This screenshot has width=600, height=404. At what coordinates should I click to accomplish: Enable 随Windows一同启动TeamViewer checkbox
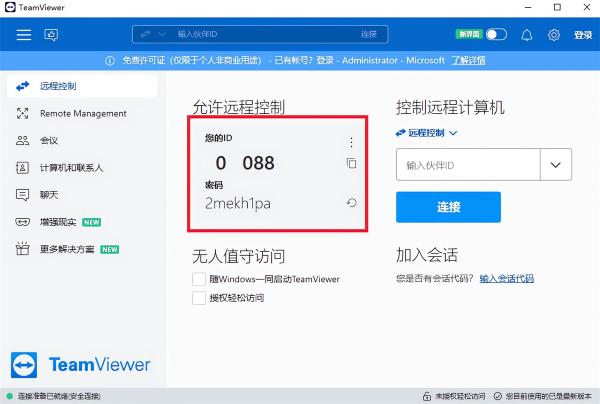coord(199,279)
